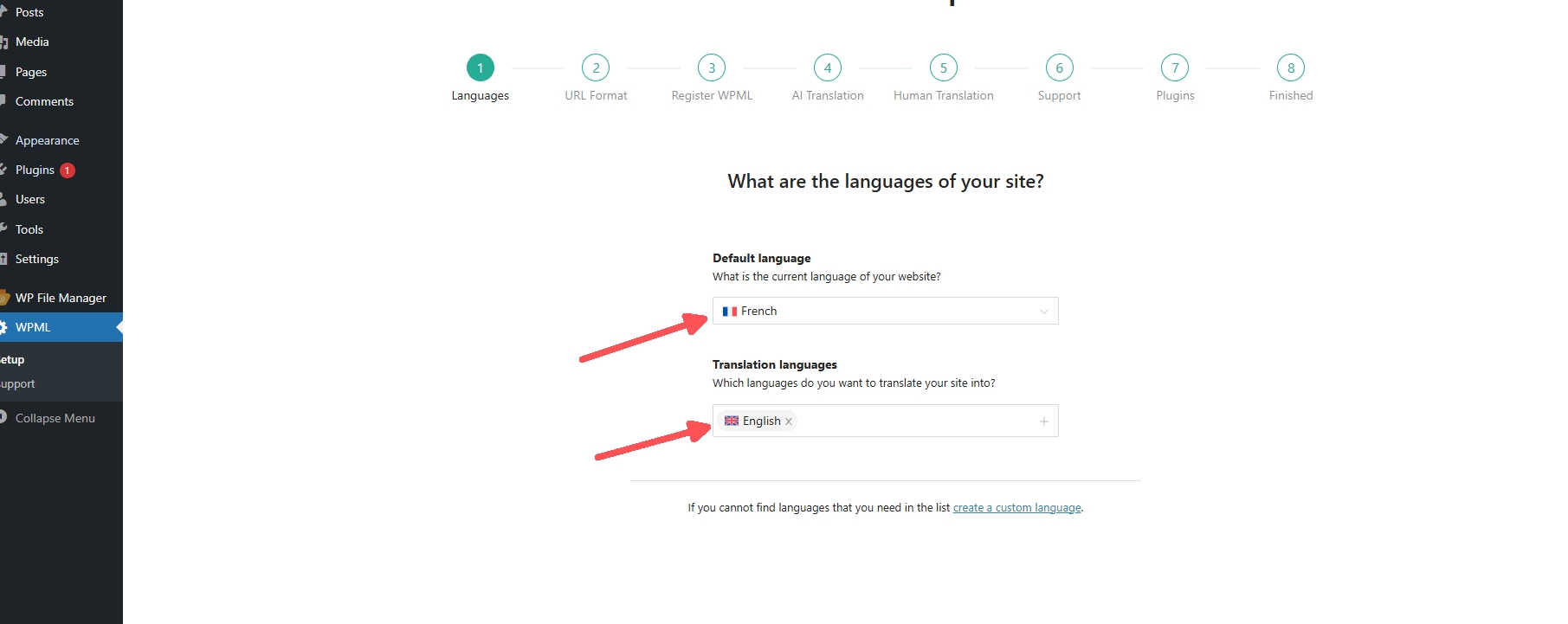Open the Plugins menu in sidebar
Viewport: 1568px width, 624px height.
35,170
